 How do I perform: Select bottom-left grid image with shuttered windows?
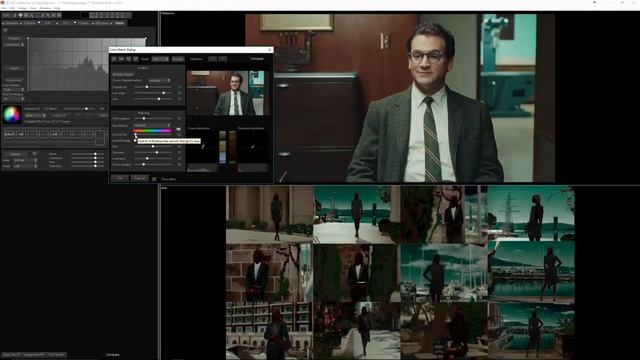(x=269, y=331)
